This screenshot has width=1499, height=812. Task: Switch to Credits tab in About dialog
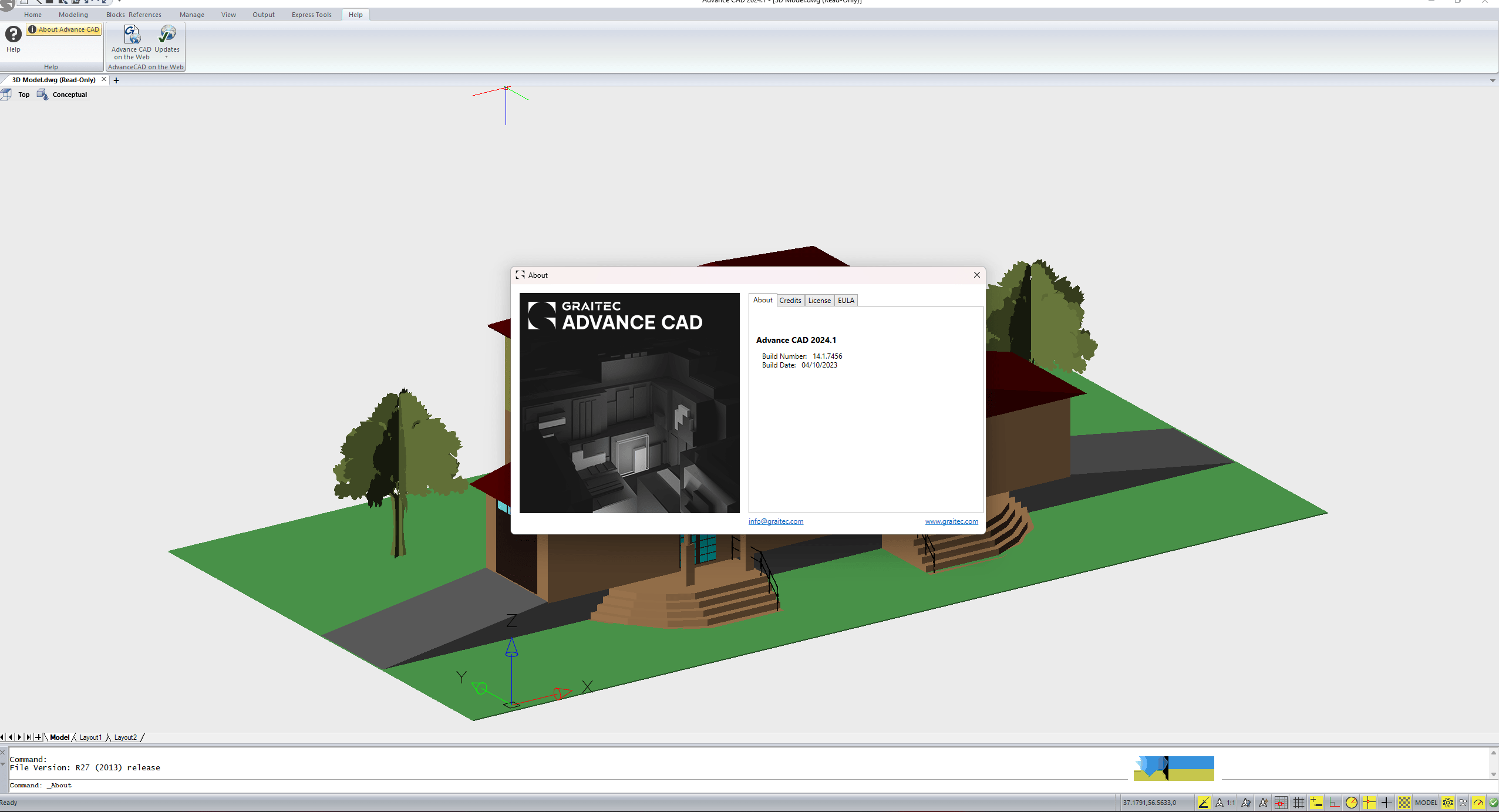[x=790, y=301]
